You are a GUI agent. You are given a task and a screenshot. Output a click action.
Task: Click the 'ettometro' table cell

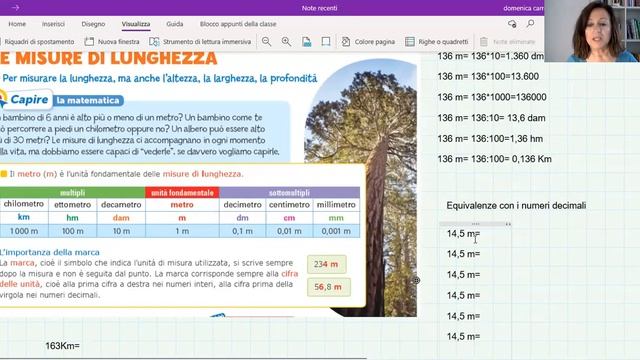click(x=73, y=204)
